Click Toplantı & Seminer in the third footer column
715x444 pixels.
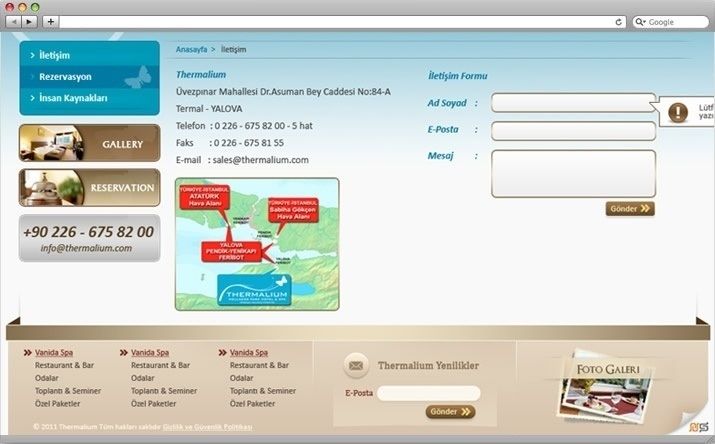(x=263, y=391)
